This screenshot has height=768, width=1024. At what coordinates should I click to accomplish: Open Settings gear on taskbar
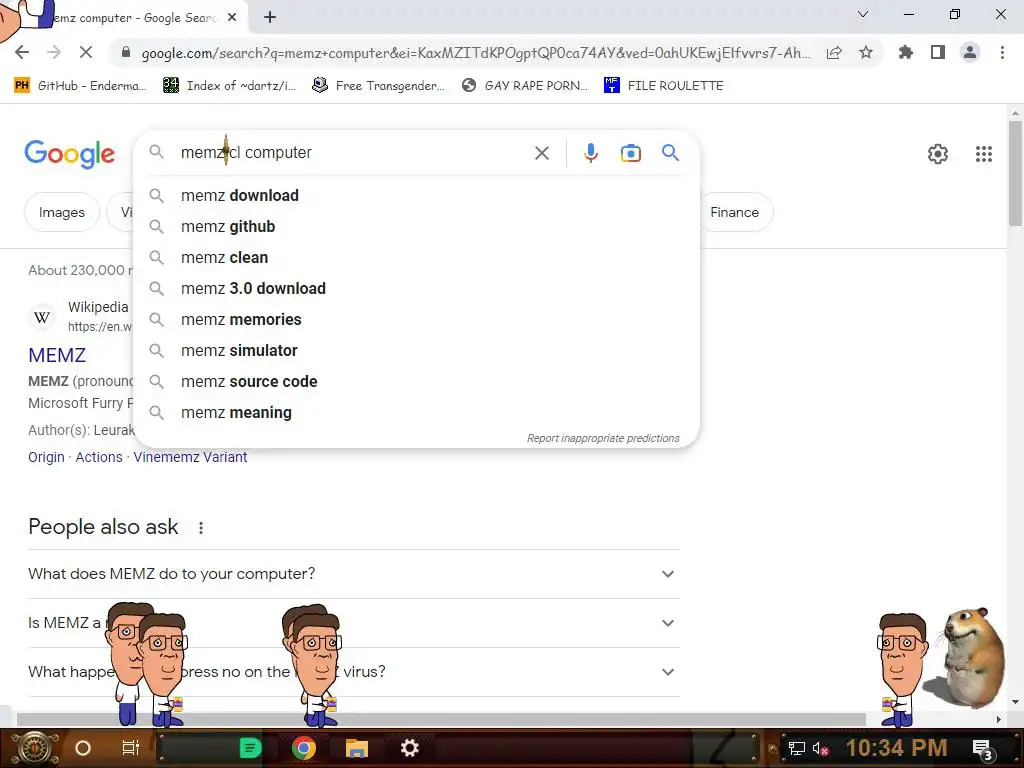point(409,748)
